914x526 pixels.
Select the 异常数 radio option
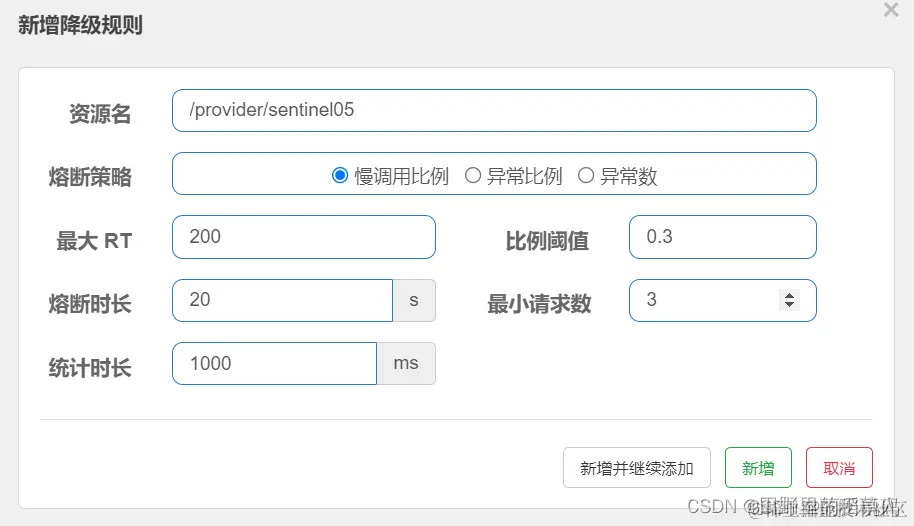pos(586,176)
